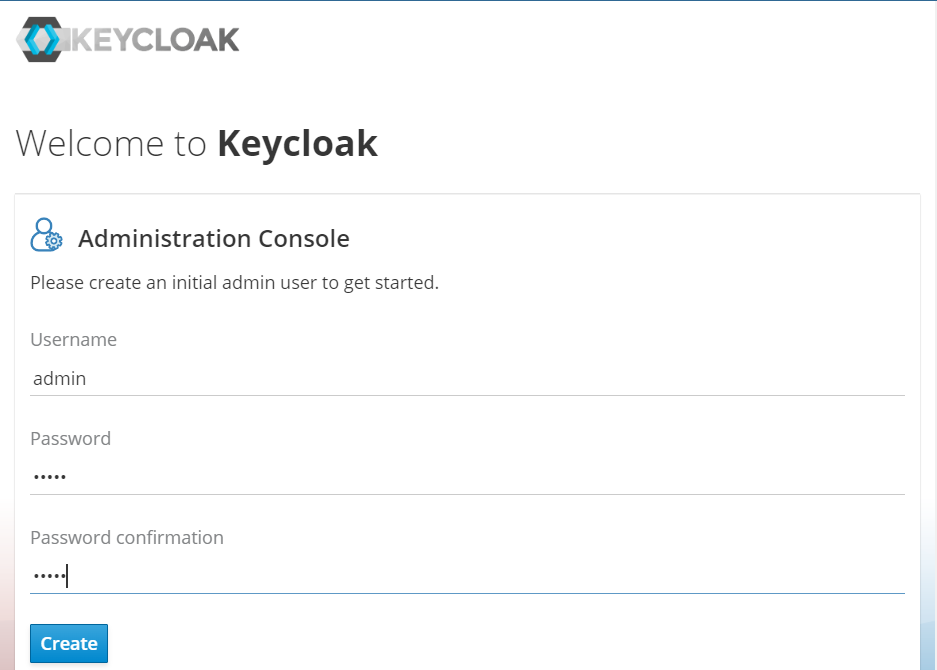The height and width of the screenshot is (670, 937).
Task: Click the small gear on the admin icon
Action: pos(55,241)
